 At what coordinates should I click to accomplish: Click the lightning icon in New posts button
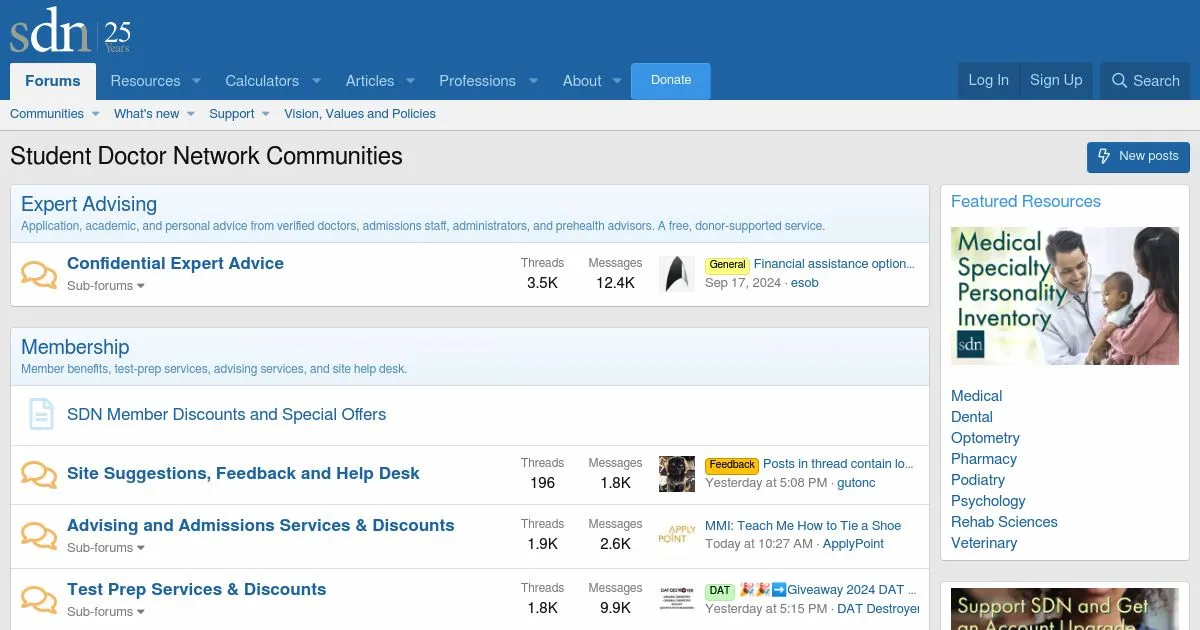point(1104,156)
